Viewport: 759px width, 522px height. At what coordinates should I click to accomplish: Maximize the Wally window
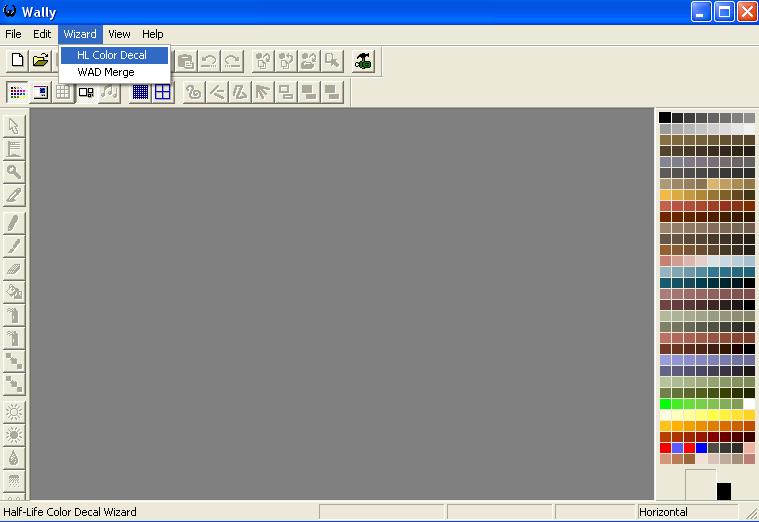click(x=724, y=12)
